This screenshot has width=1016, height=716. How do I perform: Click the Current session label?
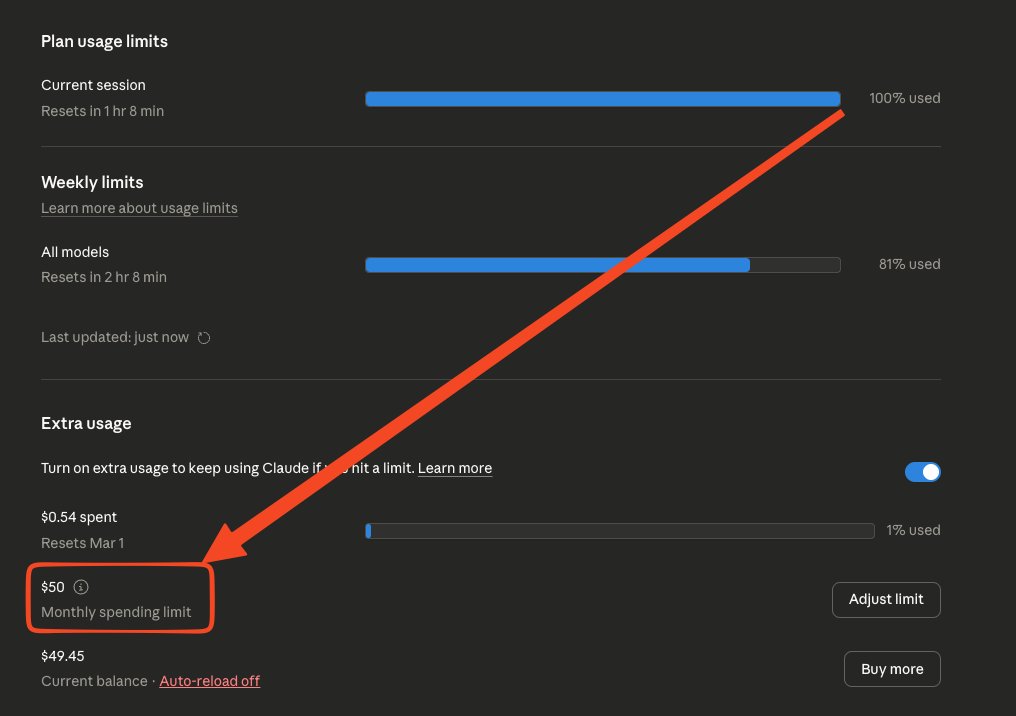[93, 86]
